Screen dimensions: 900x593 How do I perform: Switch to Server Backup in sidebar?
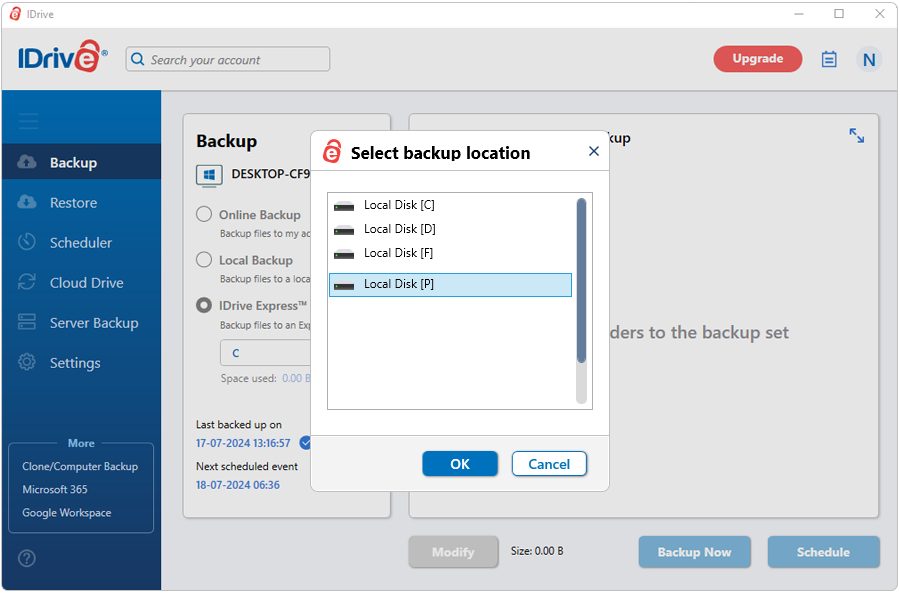coord(82,323)
